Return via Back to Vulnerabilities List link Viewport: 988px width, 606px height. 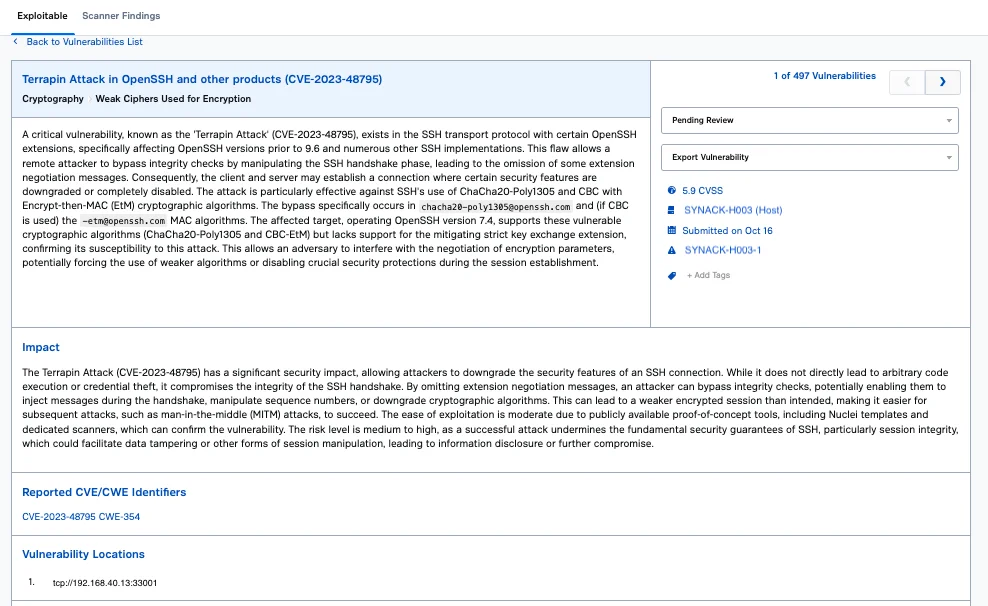click(84, 42)
